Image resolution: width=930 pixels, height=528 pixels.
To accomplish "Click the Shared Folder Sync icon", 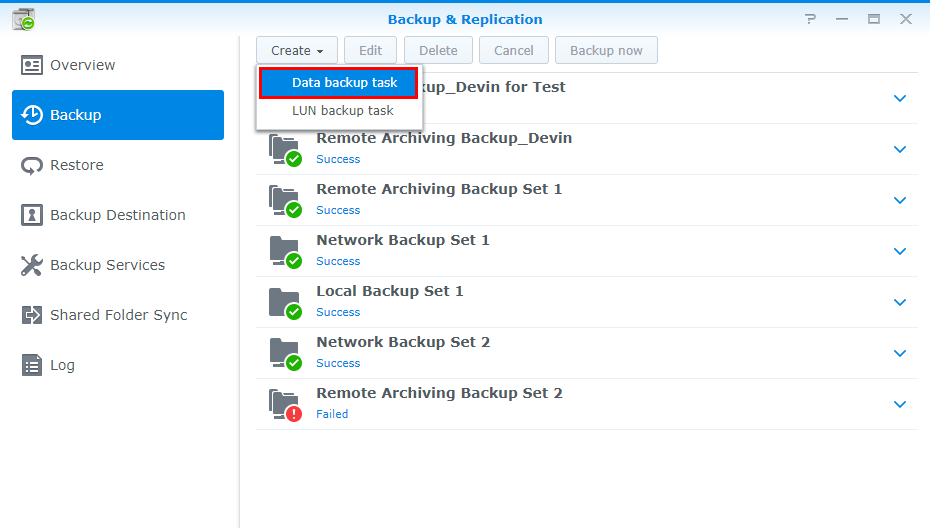I will [32, 315].
